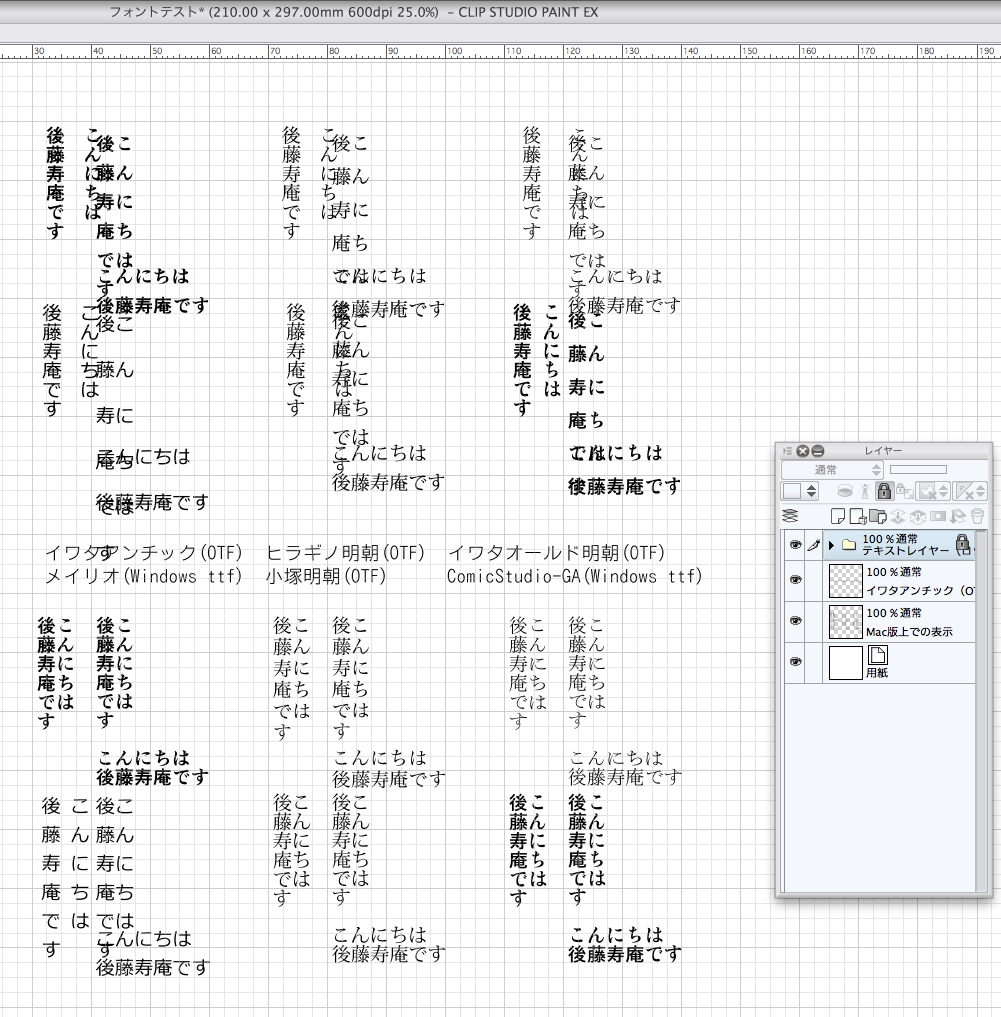Transfer to lower layer icon
Viewport: 1001px width, 1017px height.
coord(898,516)
